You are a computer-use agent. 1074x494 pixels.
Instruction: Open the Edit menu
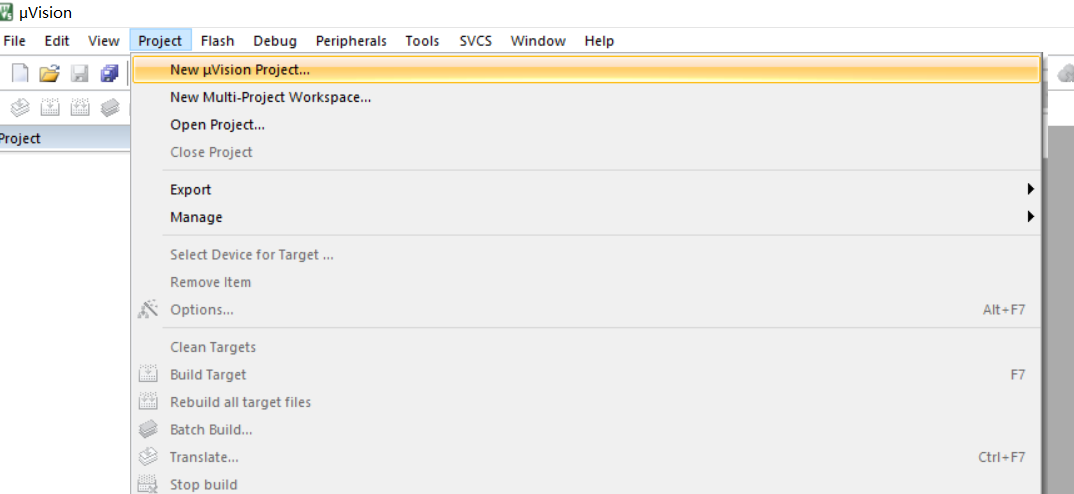57,41
